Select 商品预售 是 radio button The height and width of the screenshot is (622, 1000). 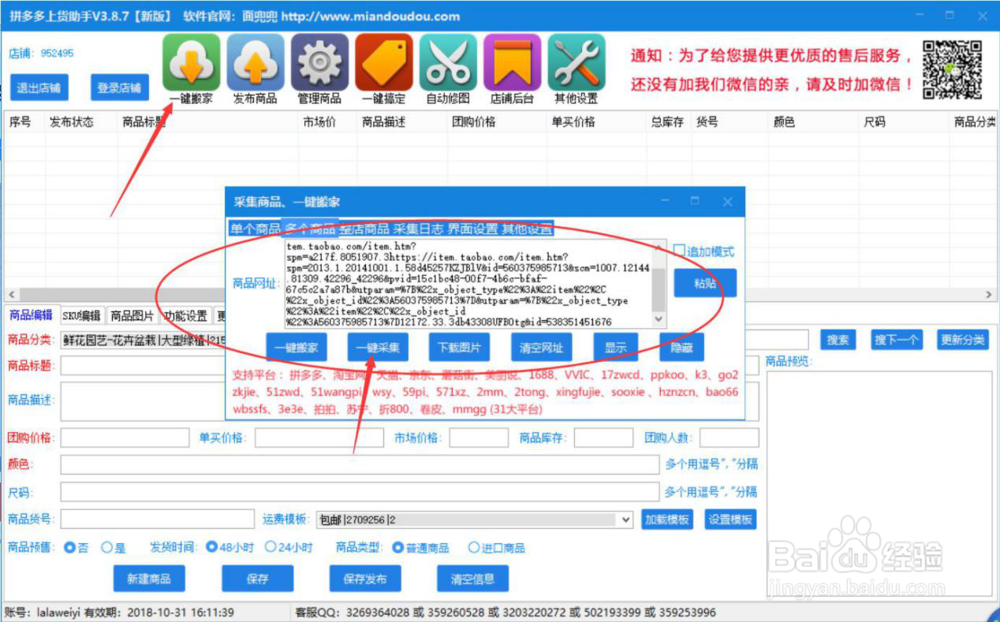point(107,547)
